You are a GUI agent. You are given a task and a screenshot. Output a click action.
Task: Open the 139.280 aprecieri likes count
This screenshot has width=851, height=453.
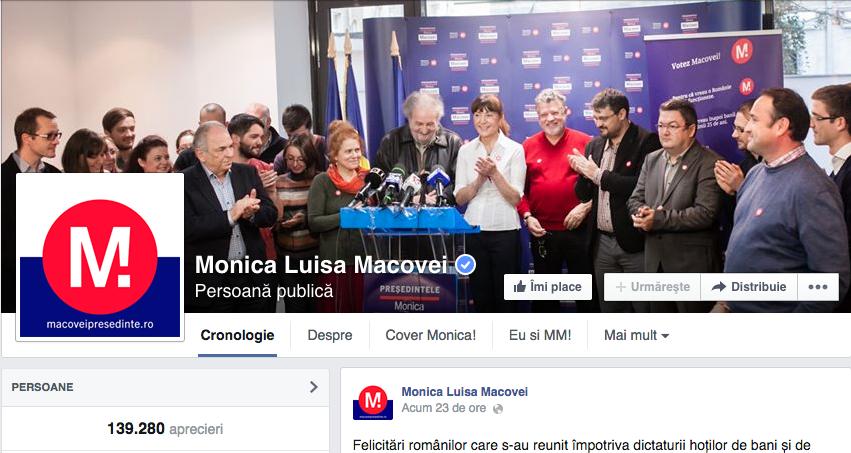tap(165, 429)
